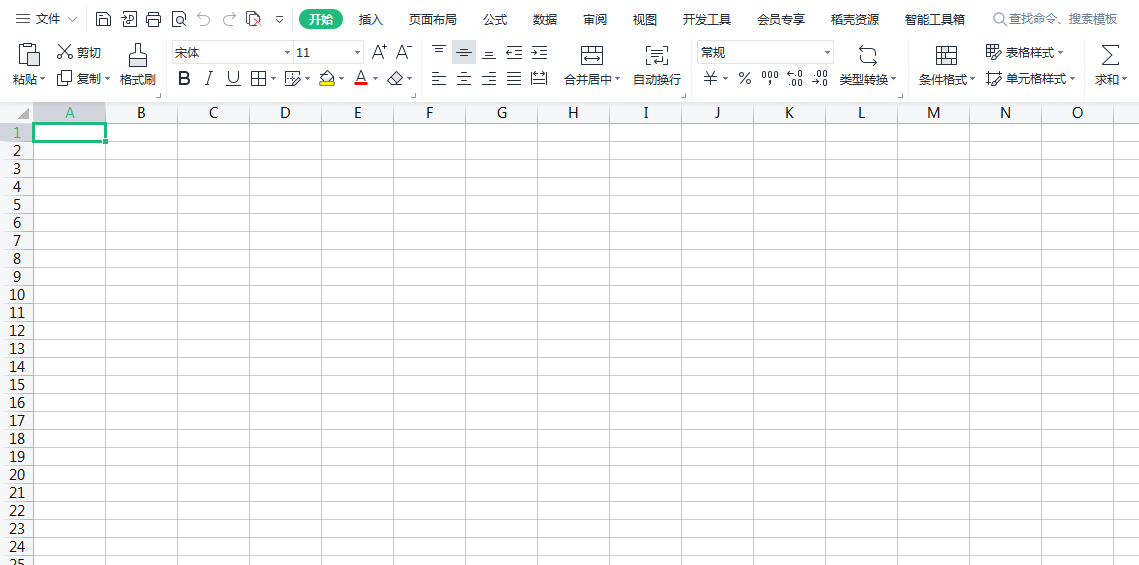Toggle Italic formatting
Viewport: 1139px width, 565px height.
[208, 78]
